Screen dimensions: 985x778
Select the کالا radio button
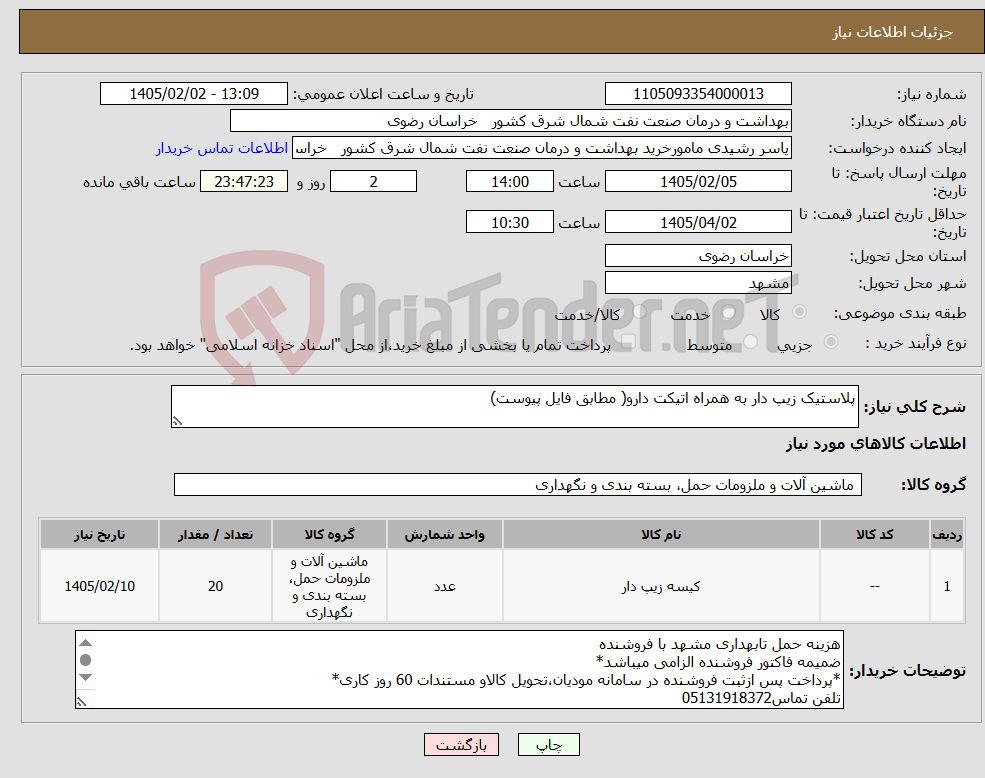[800, 312]
